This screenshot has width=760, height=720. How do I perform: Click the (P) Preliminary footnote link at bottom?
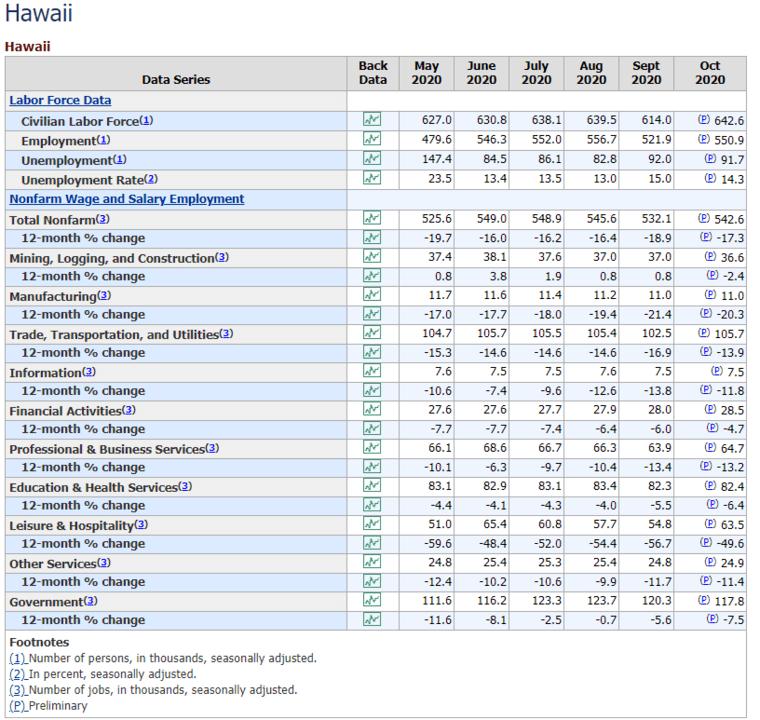click(x=17, y=706)
